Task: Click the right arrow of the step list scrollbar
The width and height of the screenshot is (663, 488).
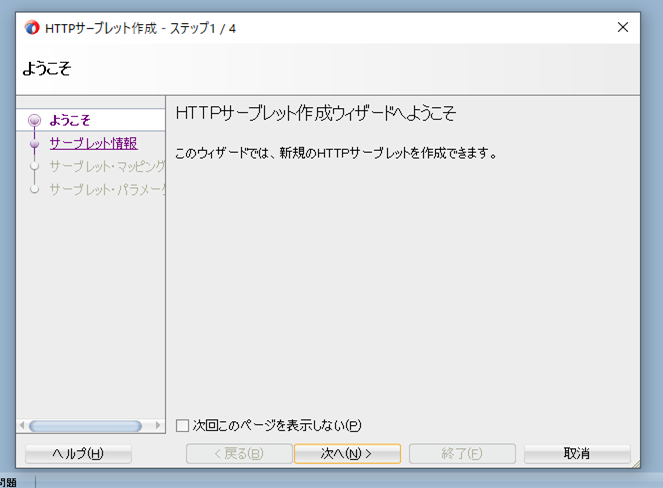Action: point(157,426)
